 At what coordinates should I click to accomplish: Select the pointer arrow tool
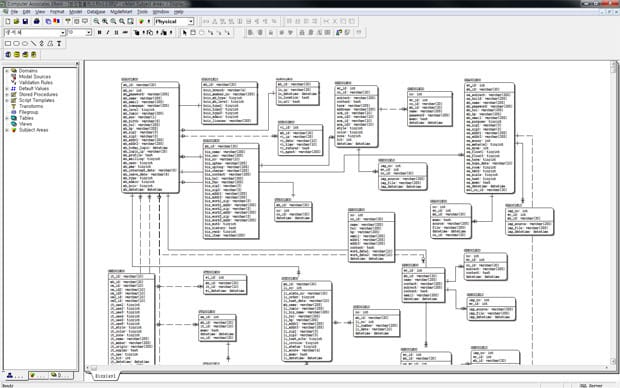[184, 32]
